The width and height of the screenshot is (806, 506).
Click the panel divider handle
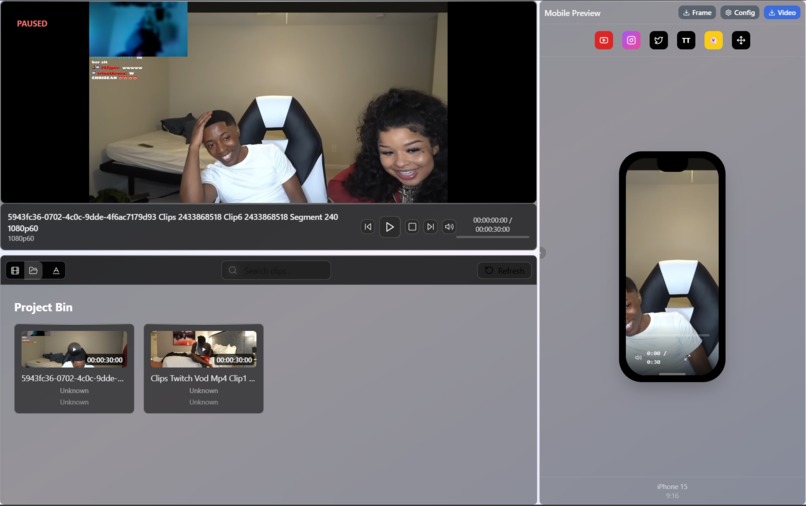tap(542, 253)
